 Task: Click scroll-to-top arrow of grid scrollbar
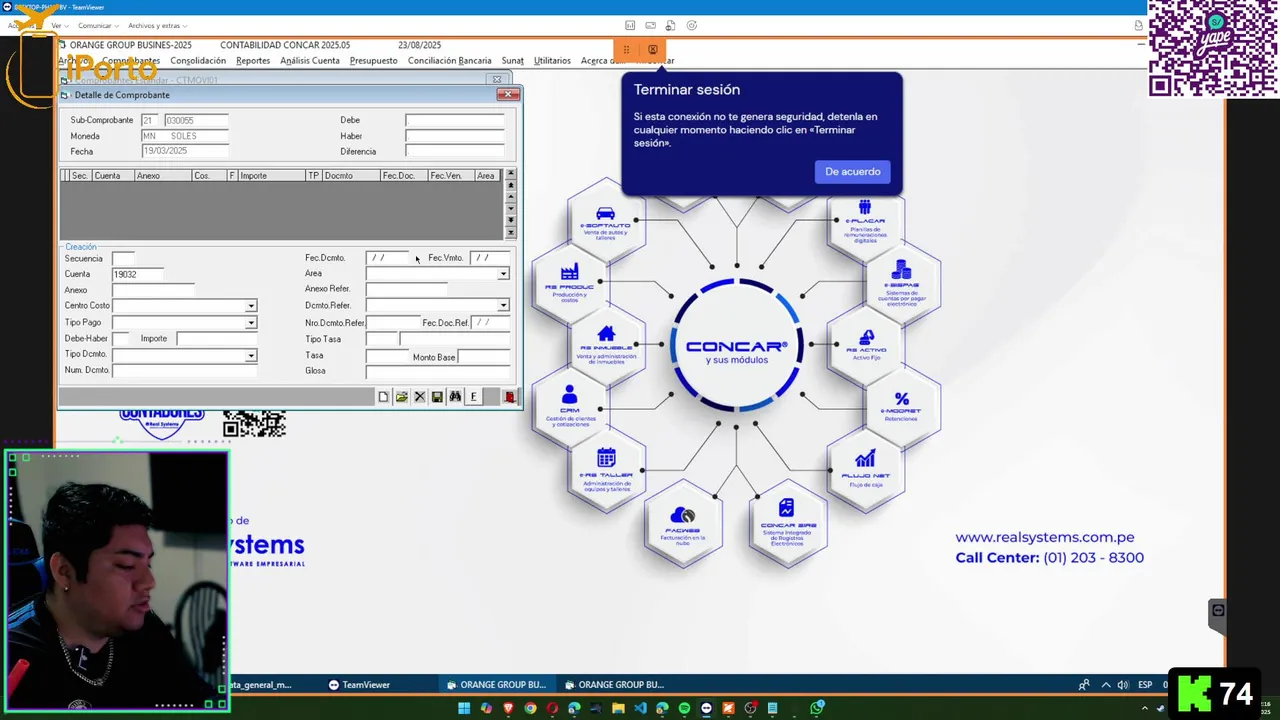click(x=511, y=174)
